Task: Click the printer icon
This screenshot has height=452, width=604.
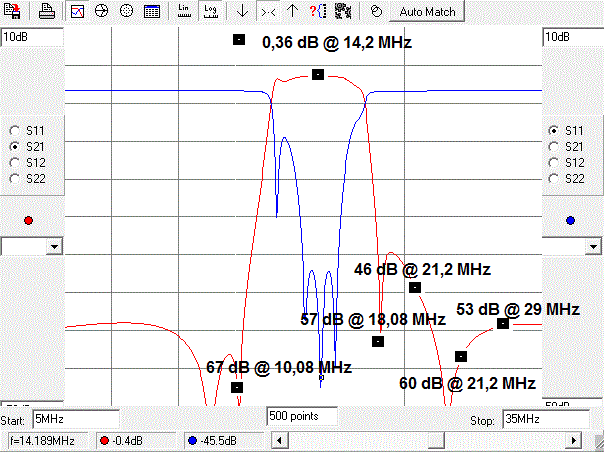Action: (47, 12)
